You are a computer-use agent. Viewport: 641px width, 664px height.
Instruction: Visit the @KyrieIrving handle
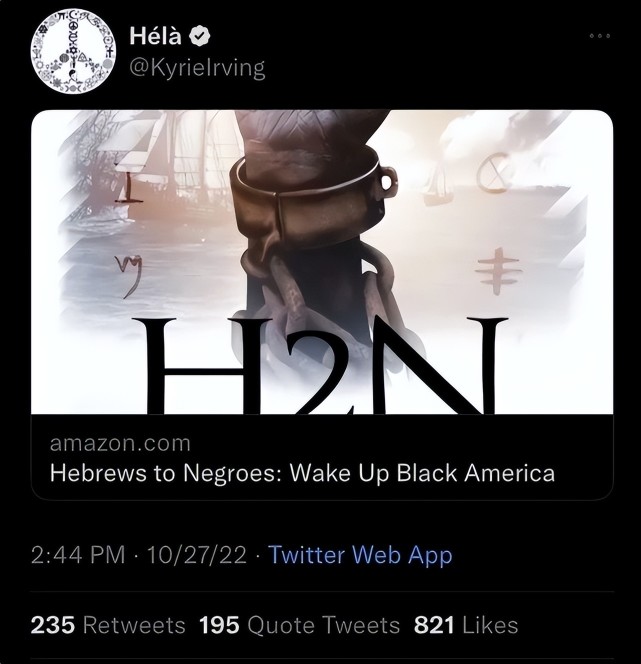[x=197, y=68]
